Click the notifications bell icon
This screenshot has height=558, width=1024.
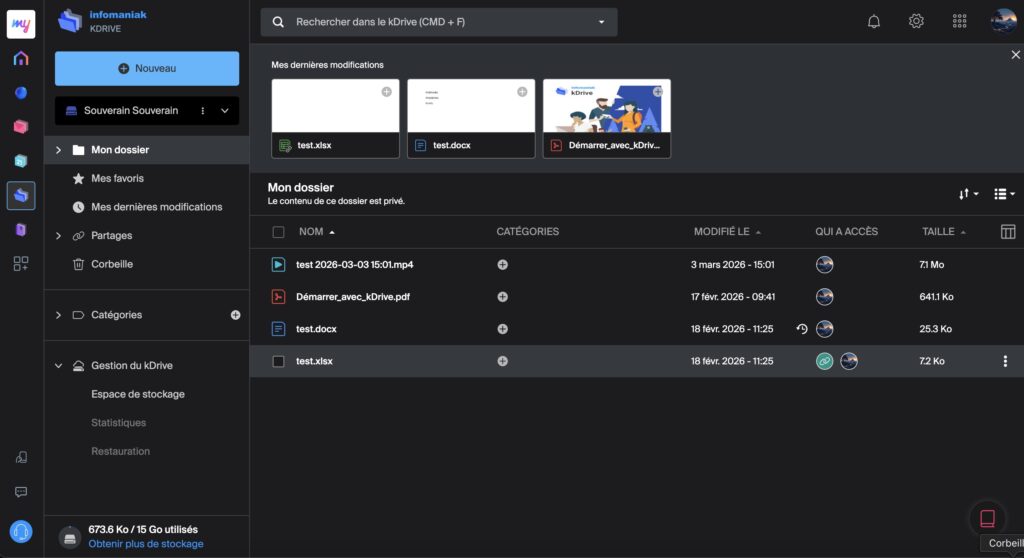(x=873, y=21)
